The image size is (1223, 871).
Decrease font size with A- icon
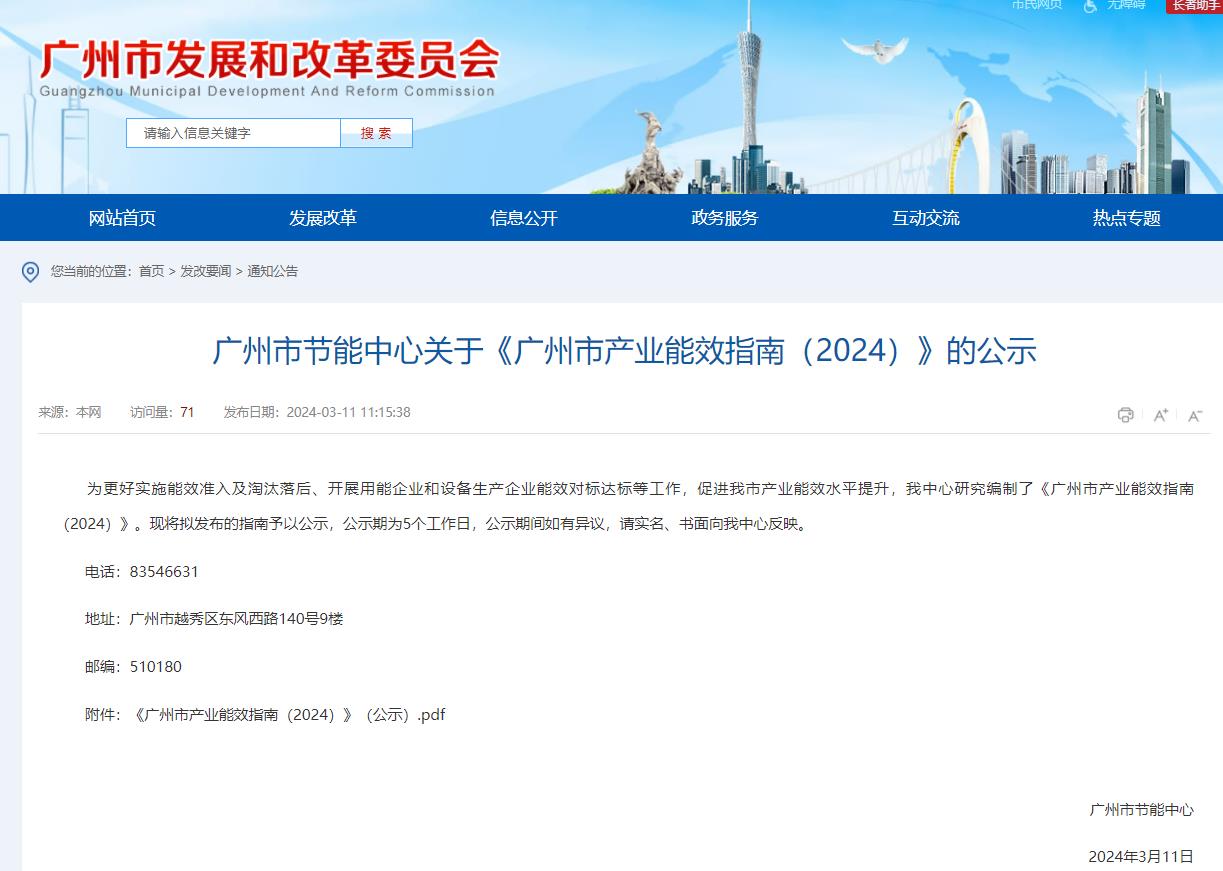1194,415
